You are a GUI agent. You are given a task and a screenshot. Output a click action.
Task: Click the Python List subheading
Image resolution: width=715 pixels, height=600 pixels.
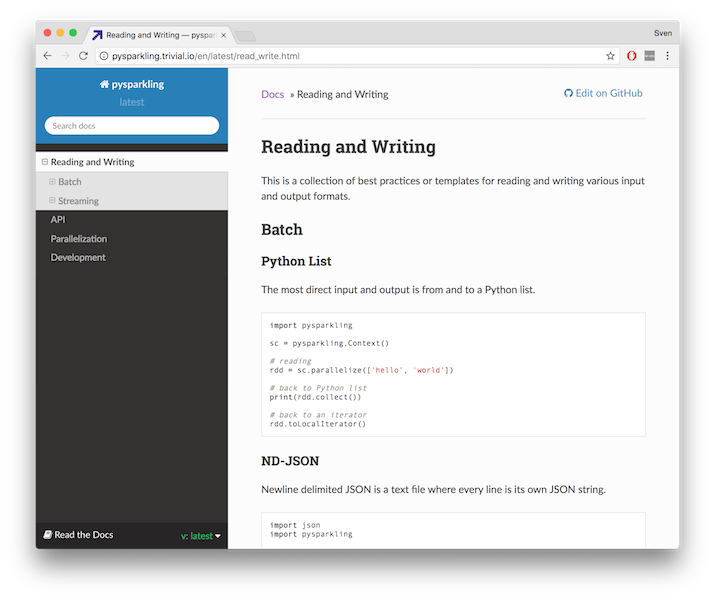(296, 261)
